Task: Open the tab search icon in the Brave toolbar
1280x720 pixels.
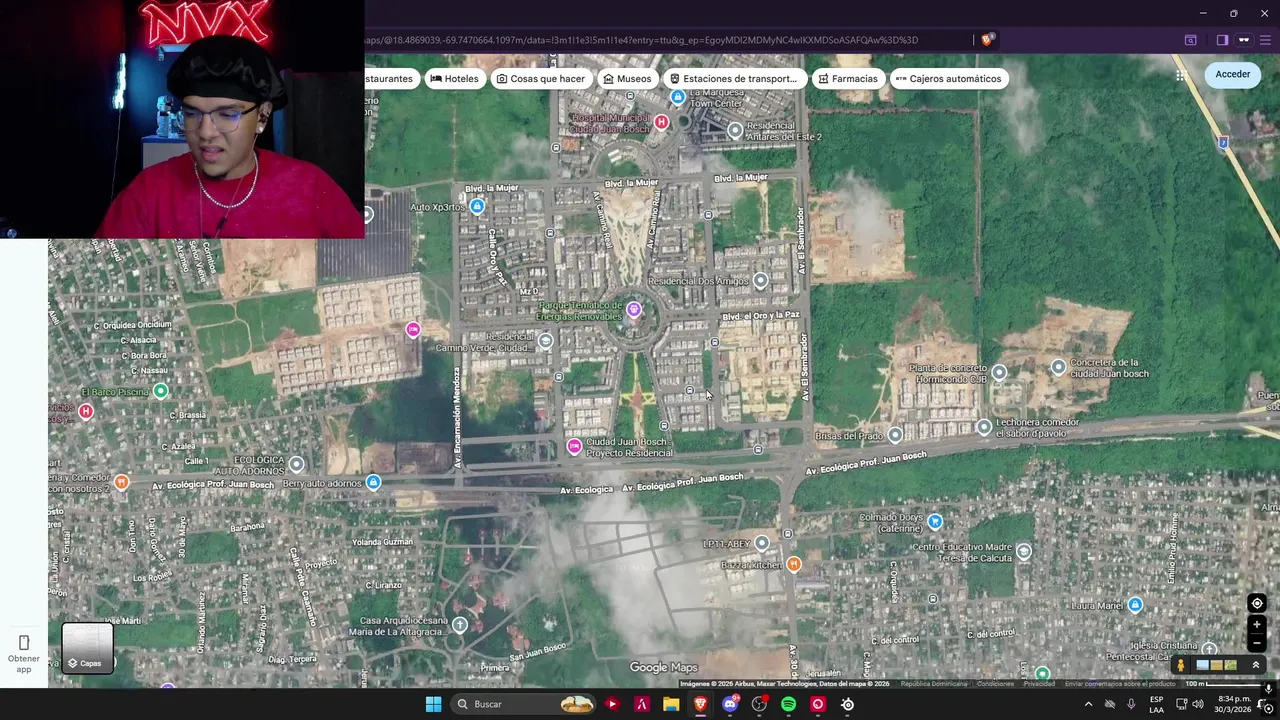Action: coord(1191,40)
